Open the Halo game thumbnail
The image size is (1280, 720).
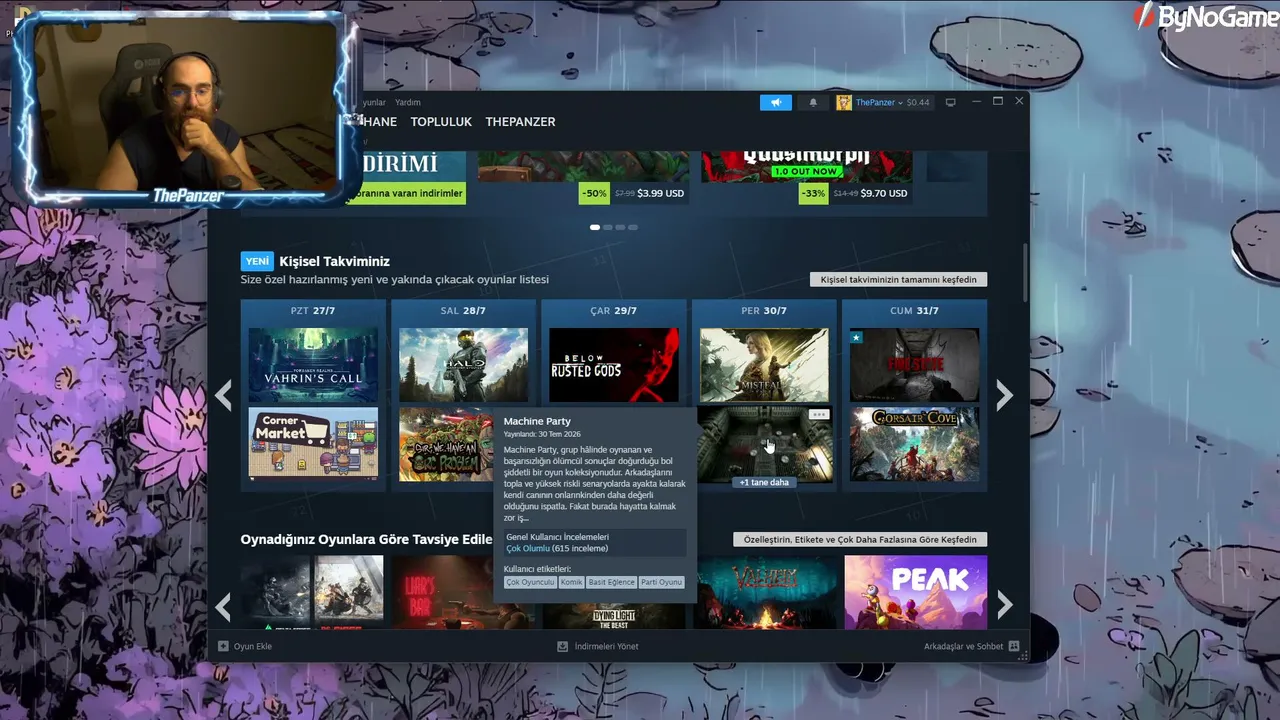(x=463, y=365)
